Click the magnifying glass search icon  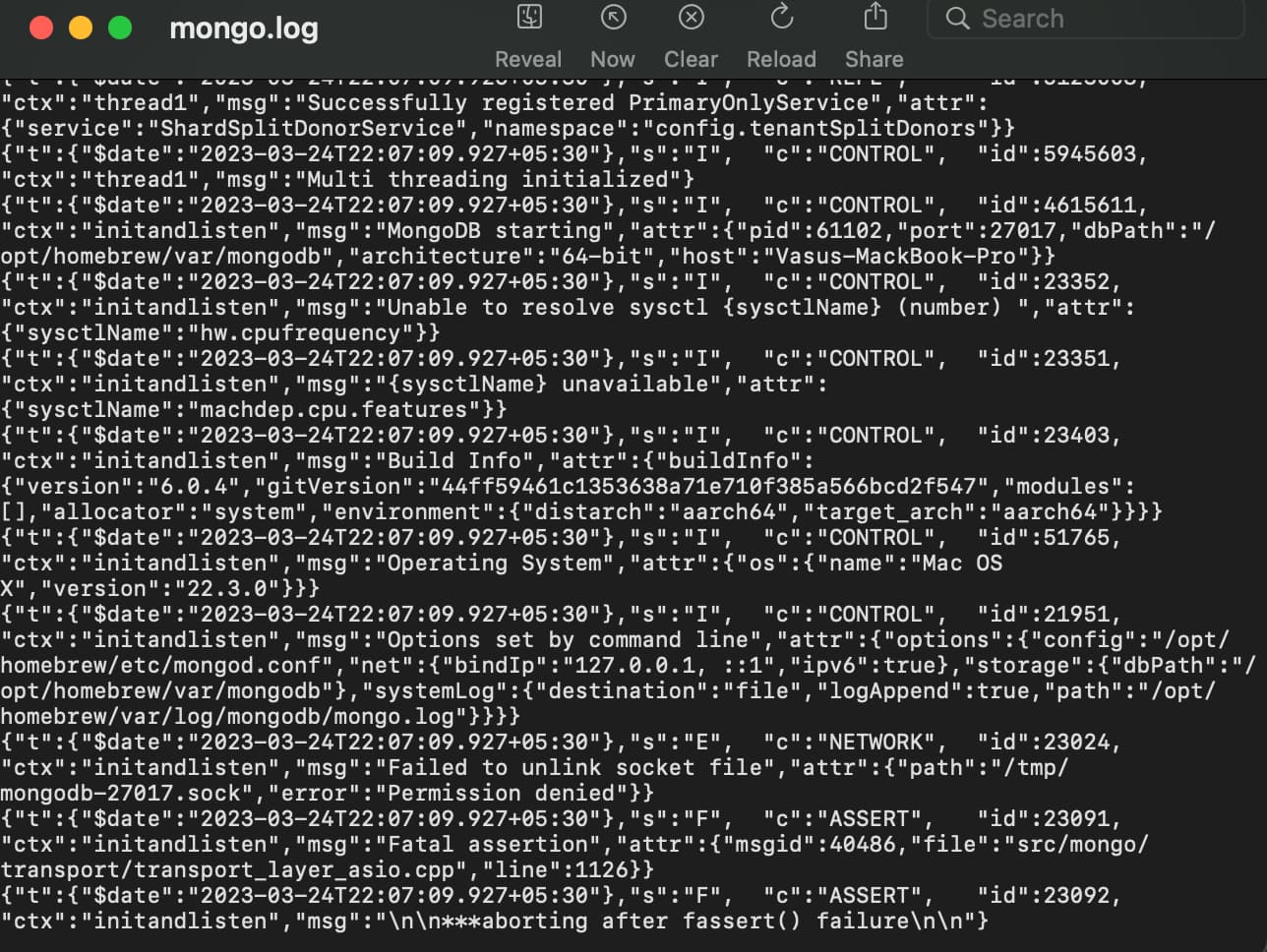tap(957, 18)
